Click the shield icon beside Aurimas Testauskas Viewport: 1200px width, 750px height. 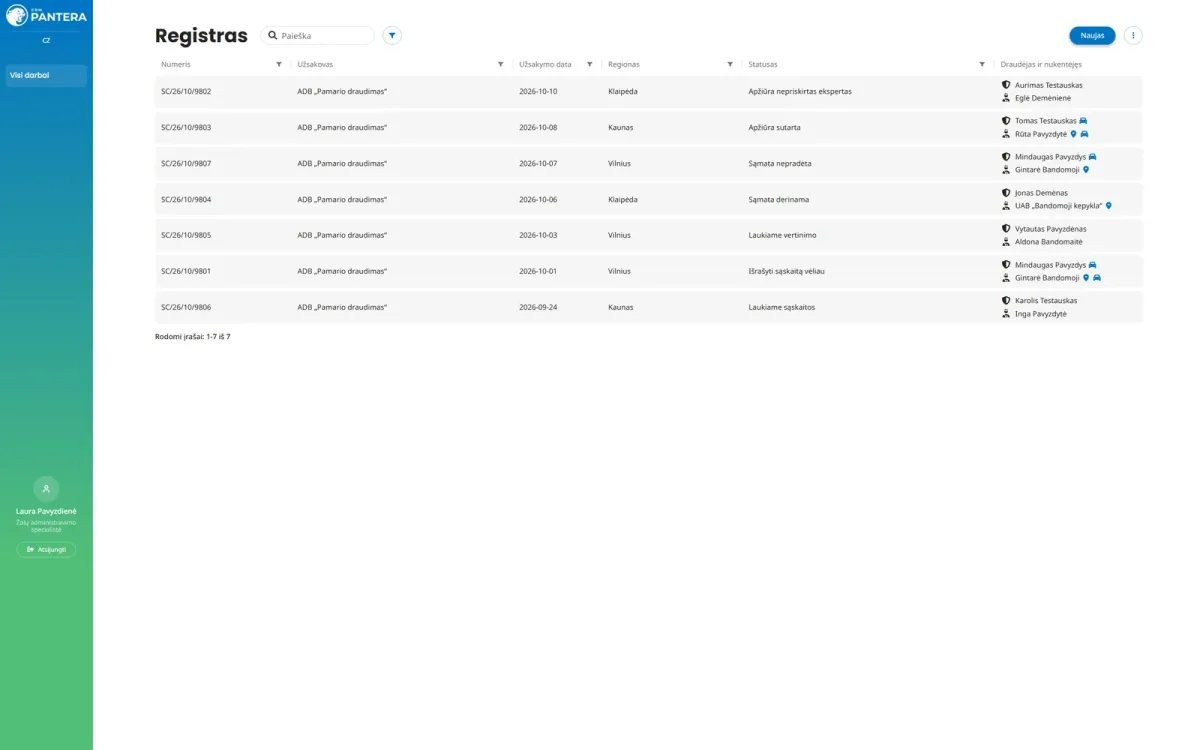point(1006,85)
